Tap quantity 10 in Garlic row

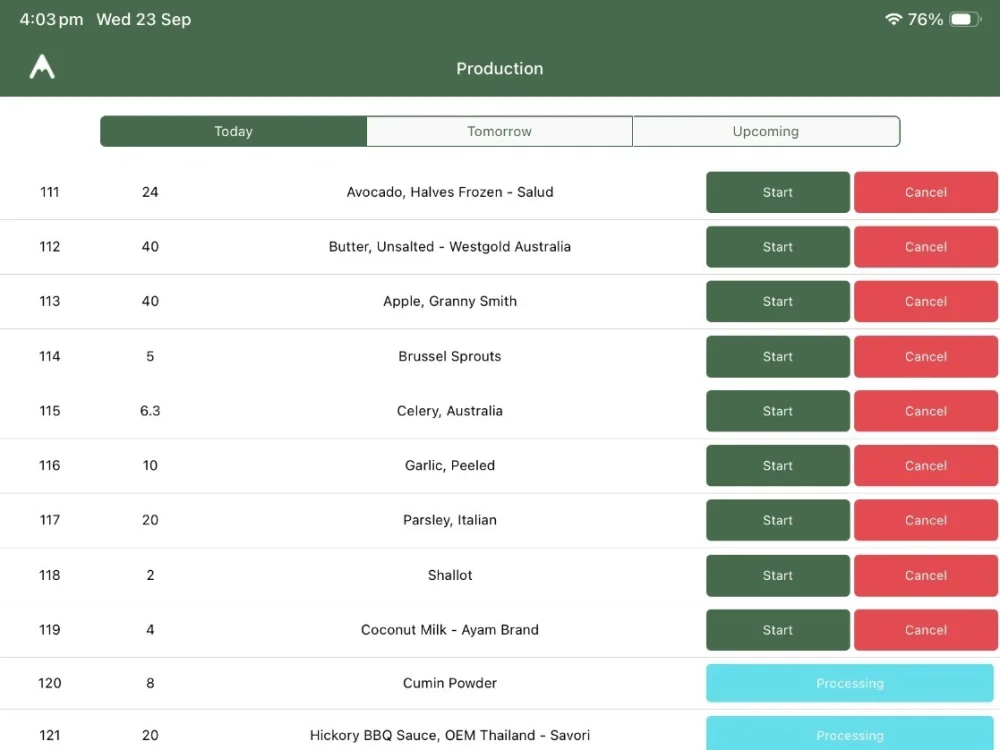click(150, 466)
